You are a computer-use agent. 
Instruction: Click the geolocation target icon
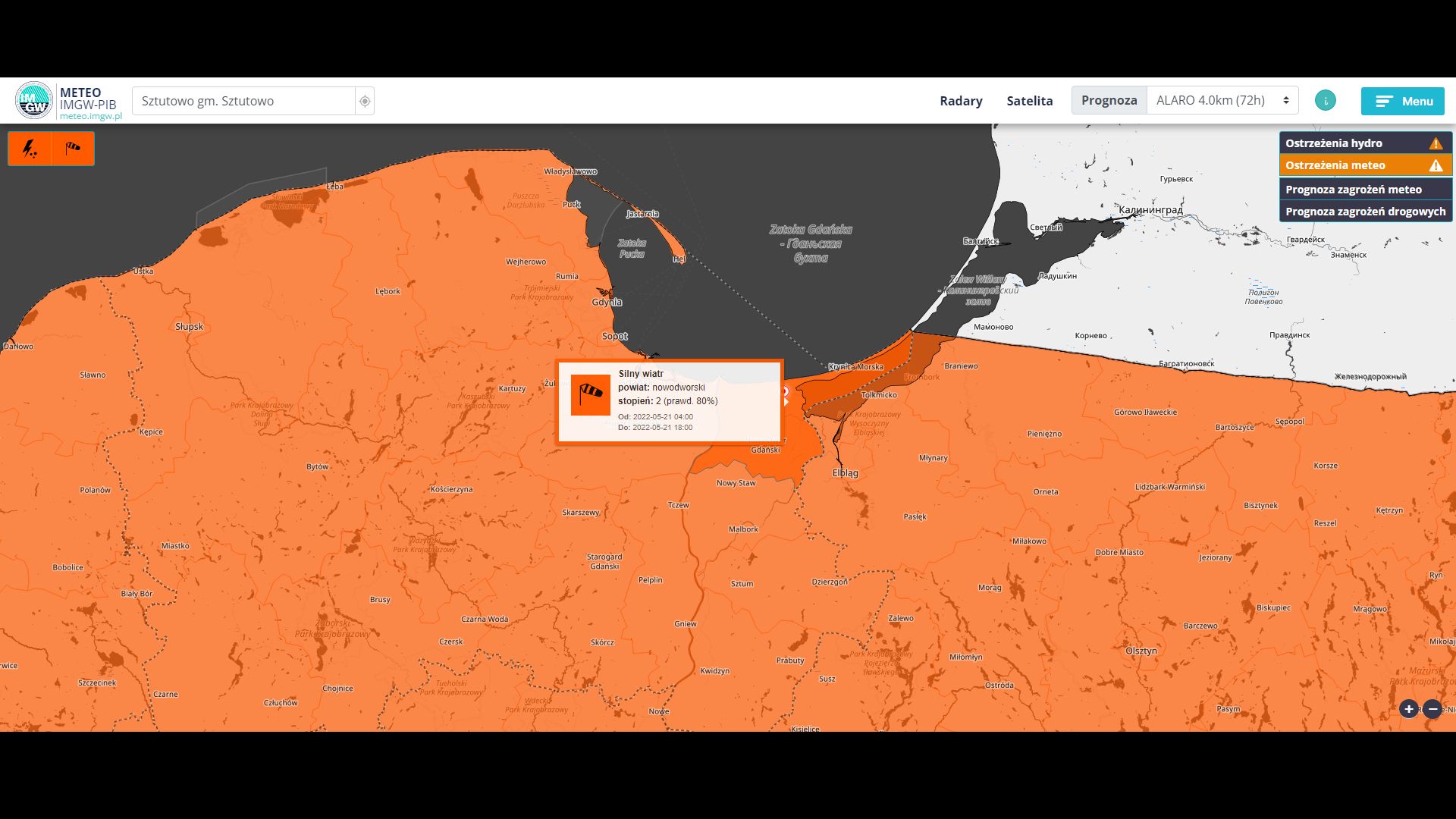click(x=365, y=101)
